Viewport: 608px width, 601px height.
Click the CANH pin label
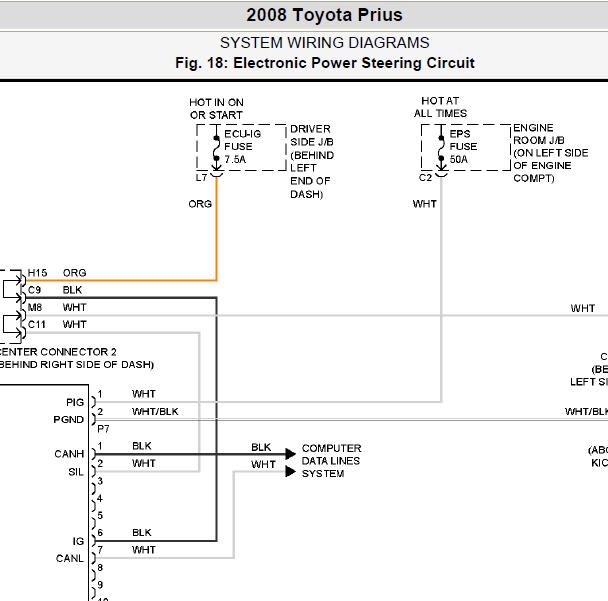[69, 454]
